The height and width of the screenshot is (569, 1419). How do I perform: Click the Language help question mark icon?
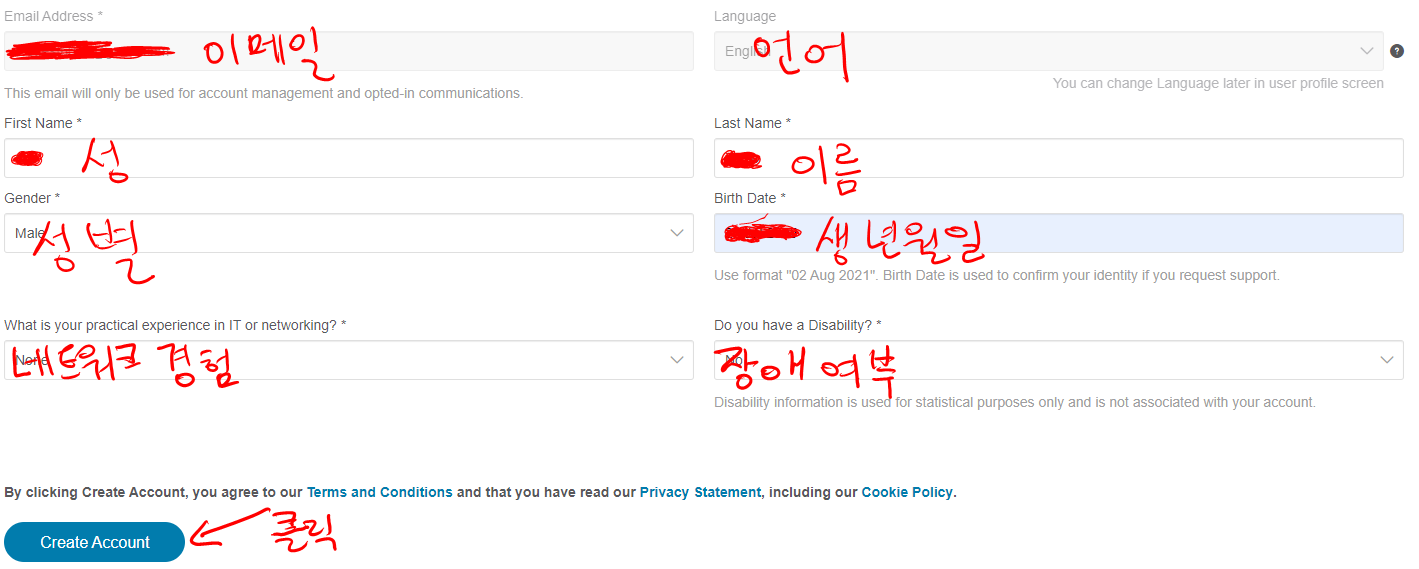pyautogui.click(x=1397, y=51)
